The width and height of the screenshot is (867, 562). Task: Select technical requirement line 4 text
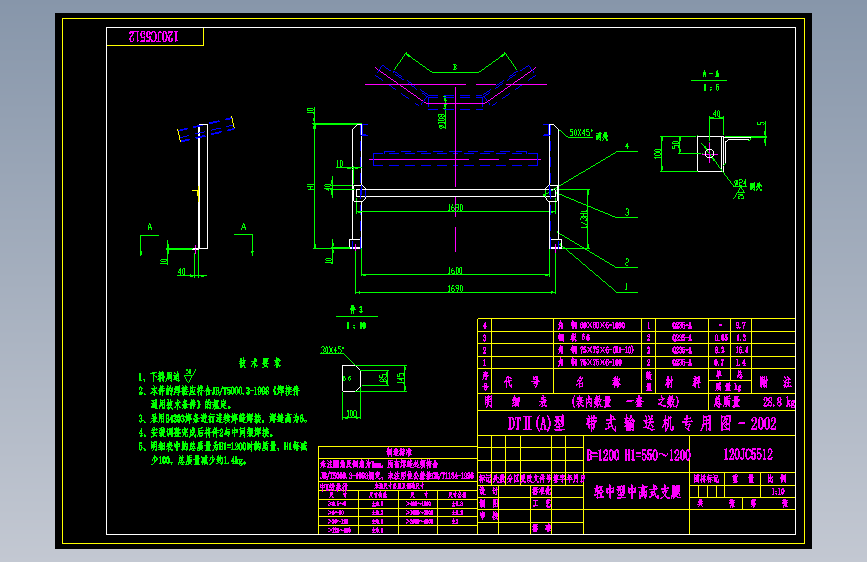[206, 432]
